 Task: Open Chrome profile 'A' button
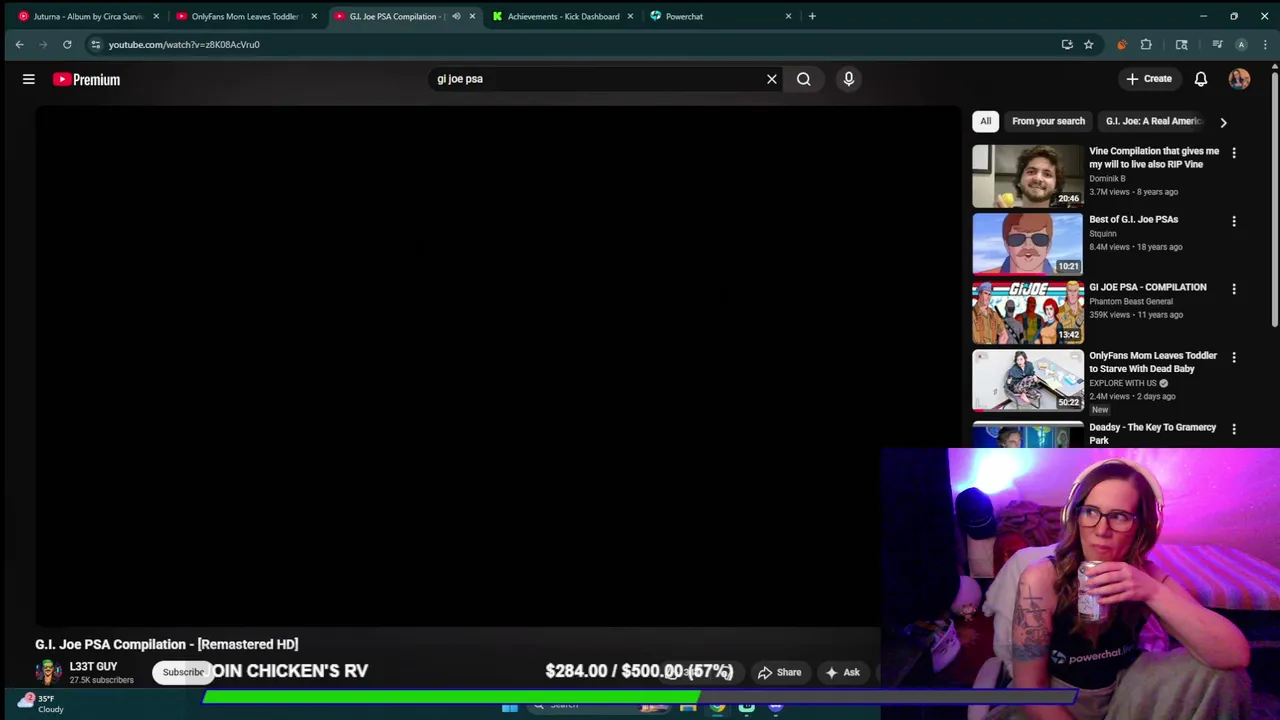[1241, 44]
